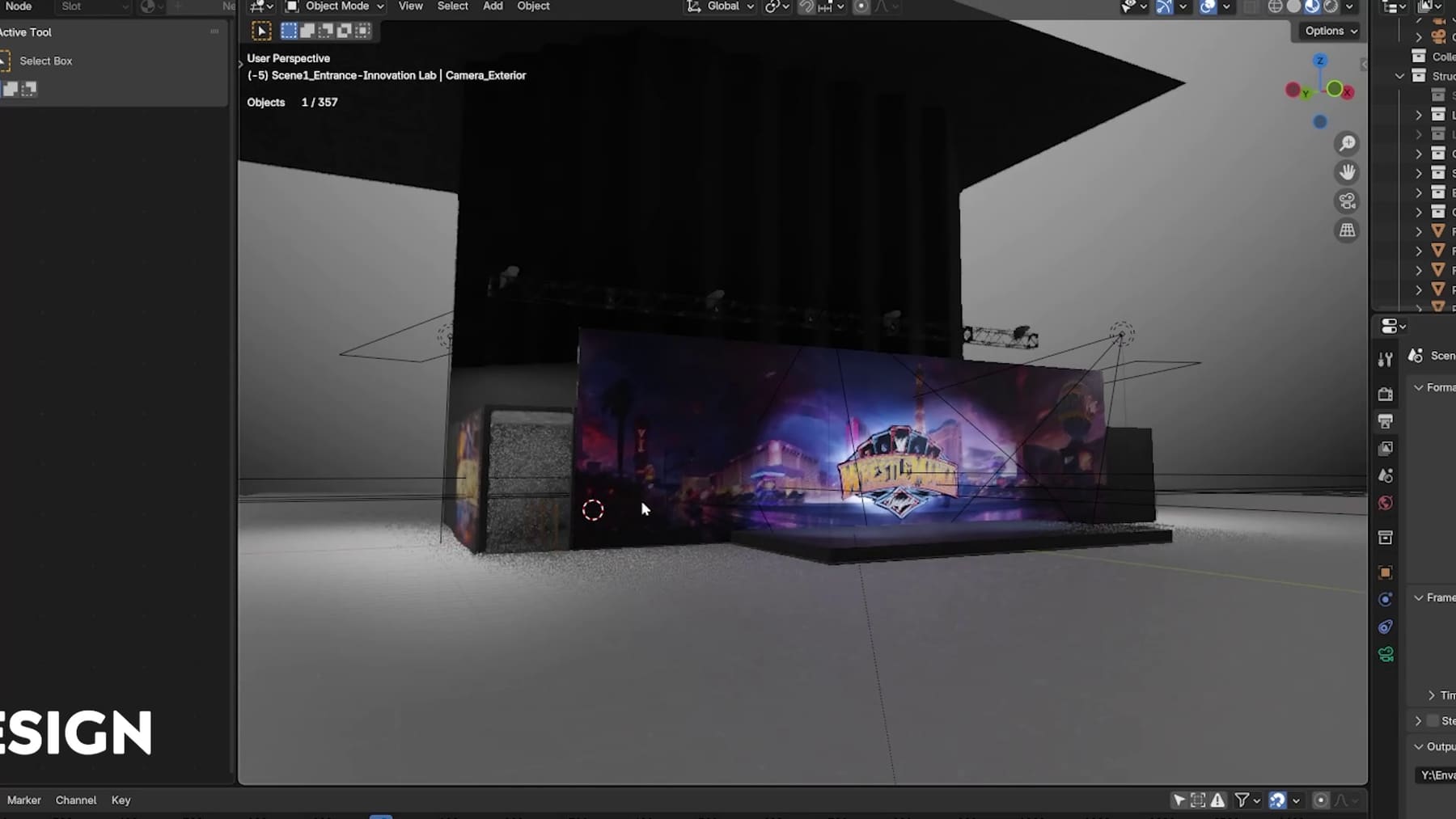Switch to Solid viewport shading
1456x819 pixels.
pos(1293,6)
